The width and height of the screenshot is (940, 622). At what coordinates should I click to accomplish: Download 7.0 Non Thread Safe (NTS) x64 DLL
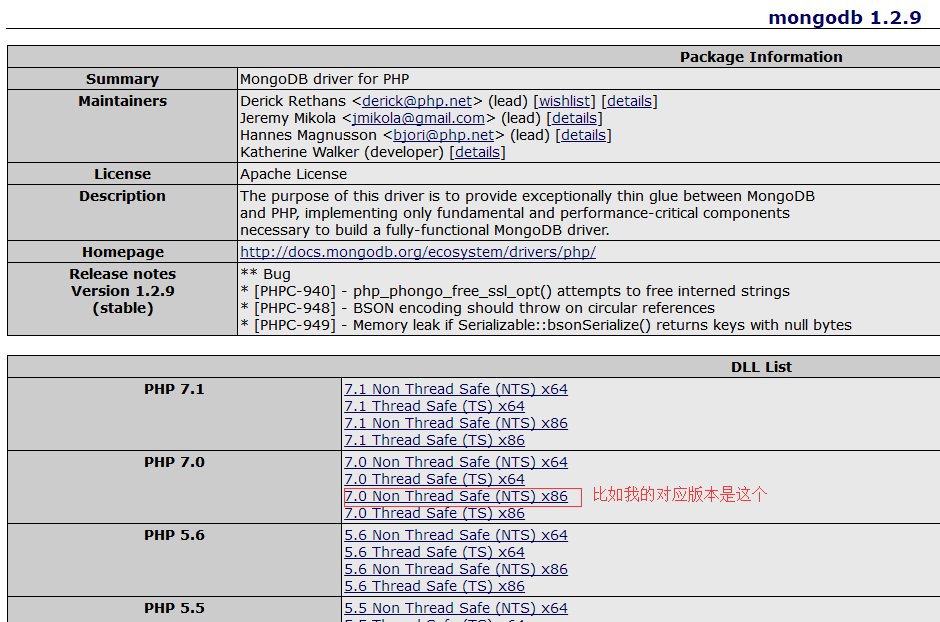pyautogui.click(x=456, y=463)
